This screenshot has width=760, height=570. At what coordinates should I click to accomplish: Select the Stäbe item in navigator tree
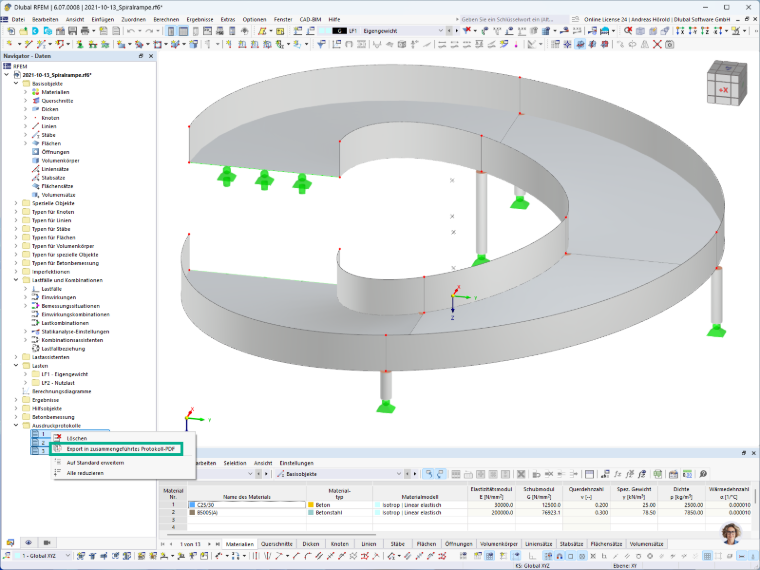coord(48,135)
